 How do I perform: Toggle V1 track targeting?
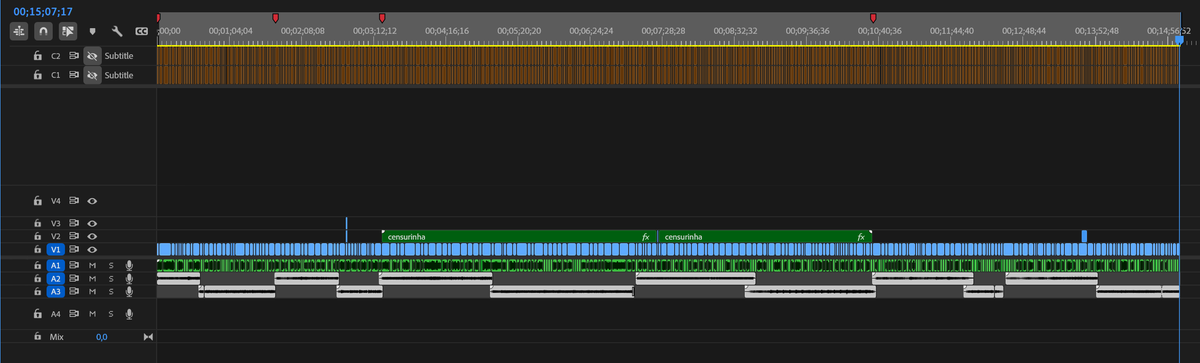[56, 249]
